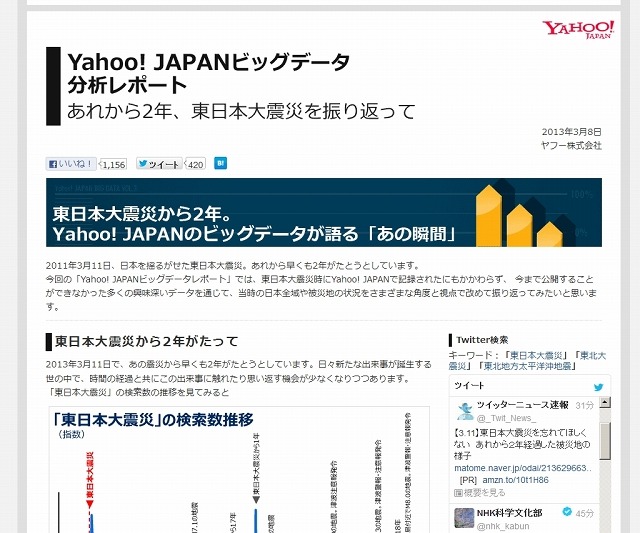Open the 東北地方太平洋沖地震 keyword link
Viewport: 640px width, 533px height.
coord(528,366)
